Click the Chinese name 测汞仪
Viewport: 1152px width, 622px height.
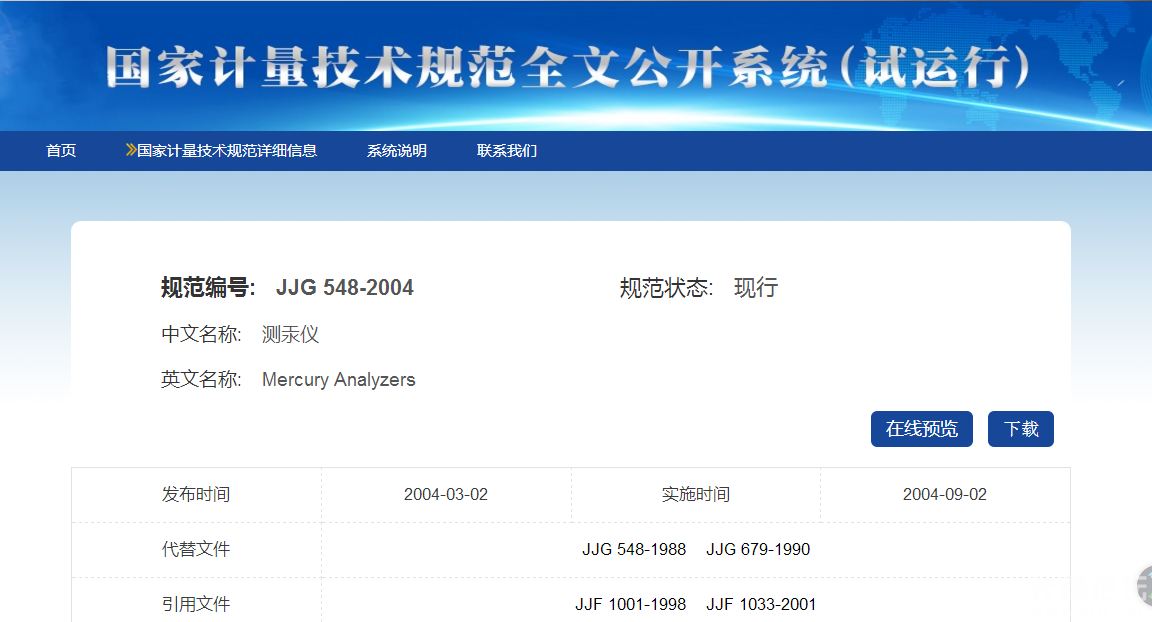[x=290, y=334]
